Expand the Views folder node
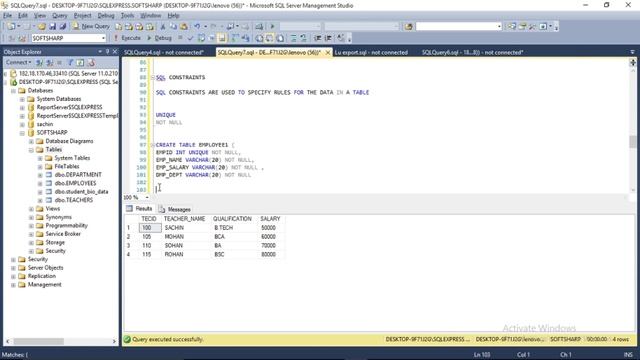This screenshot has width=640, height=360. pyautogui.click(x=31, y=209)
